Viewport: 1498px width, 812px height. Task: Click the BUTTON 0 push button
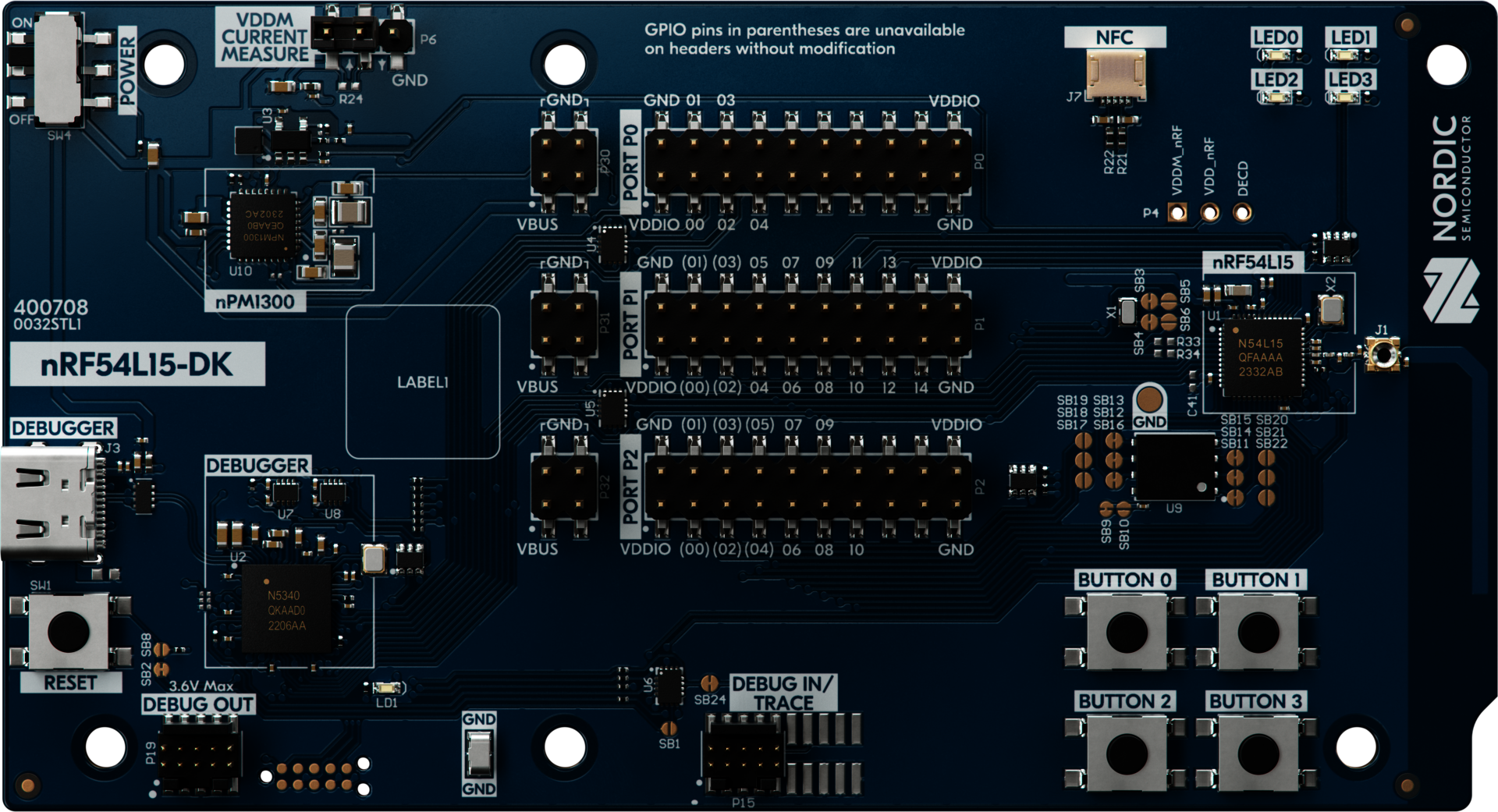pyautogui.click(x=1126, y=632)
